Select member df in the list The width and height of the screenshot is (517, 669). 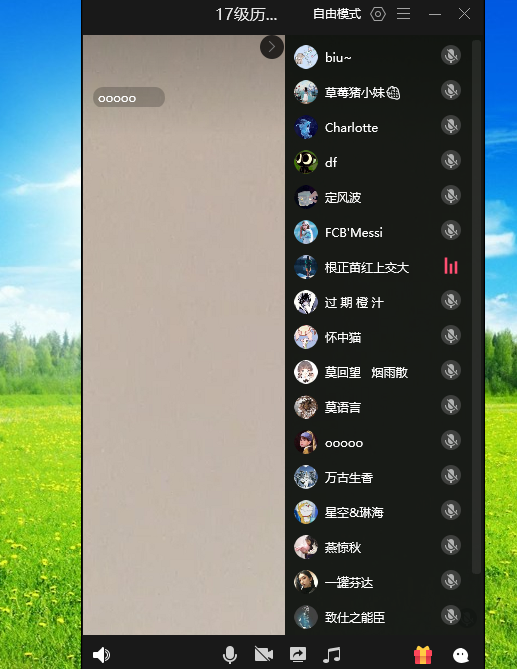coord(378,162)
